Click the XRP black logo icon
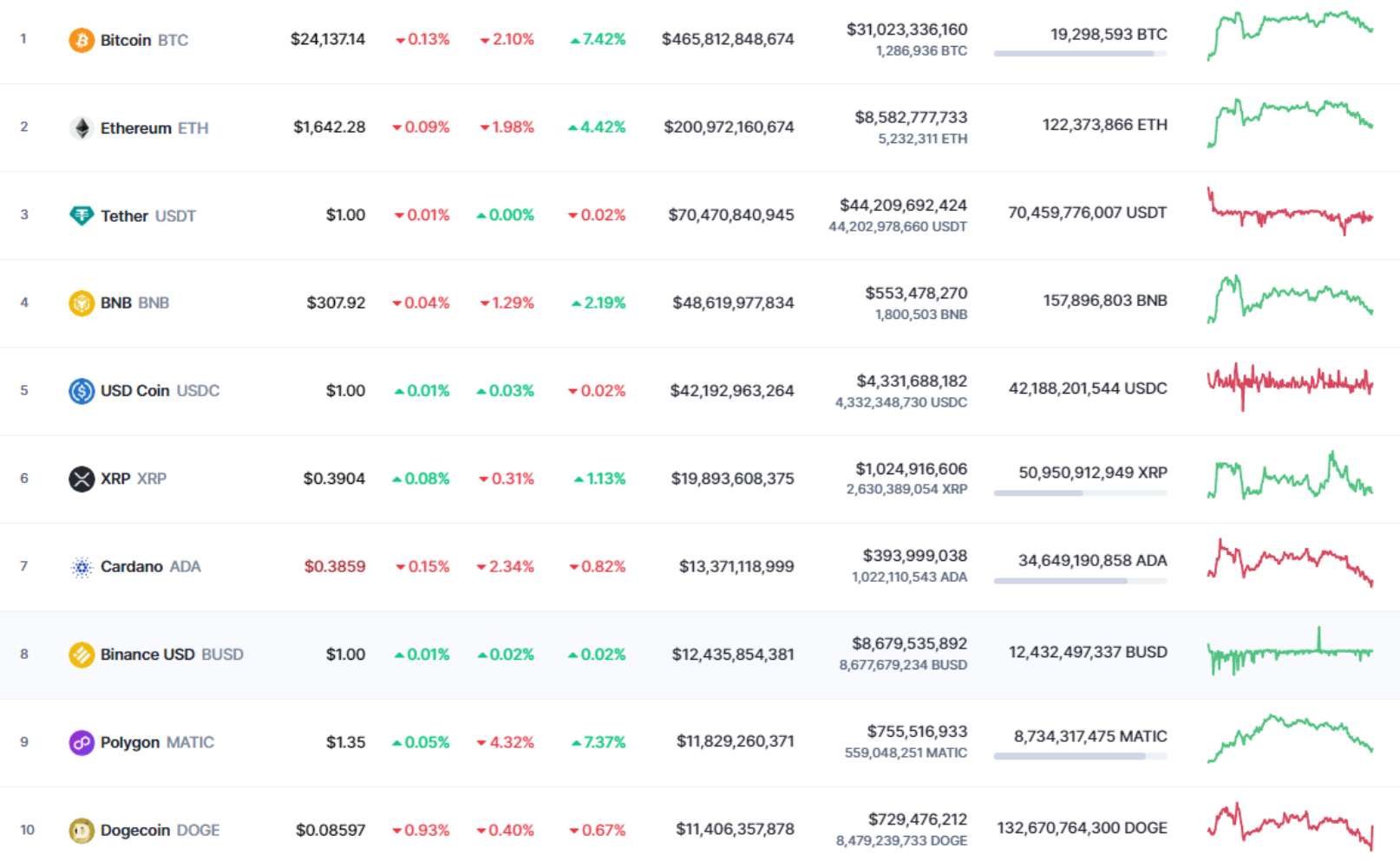This screenshot has width=1400, height=867. (x=82, y=479)
